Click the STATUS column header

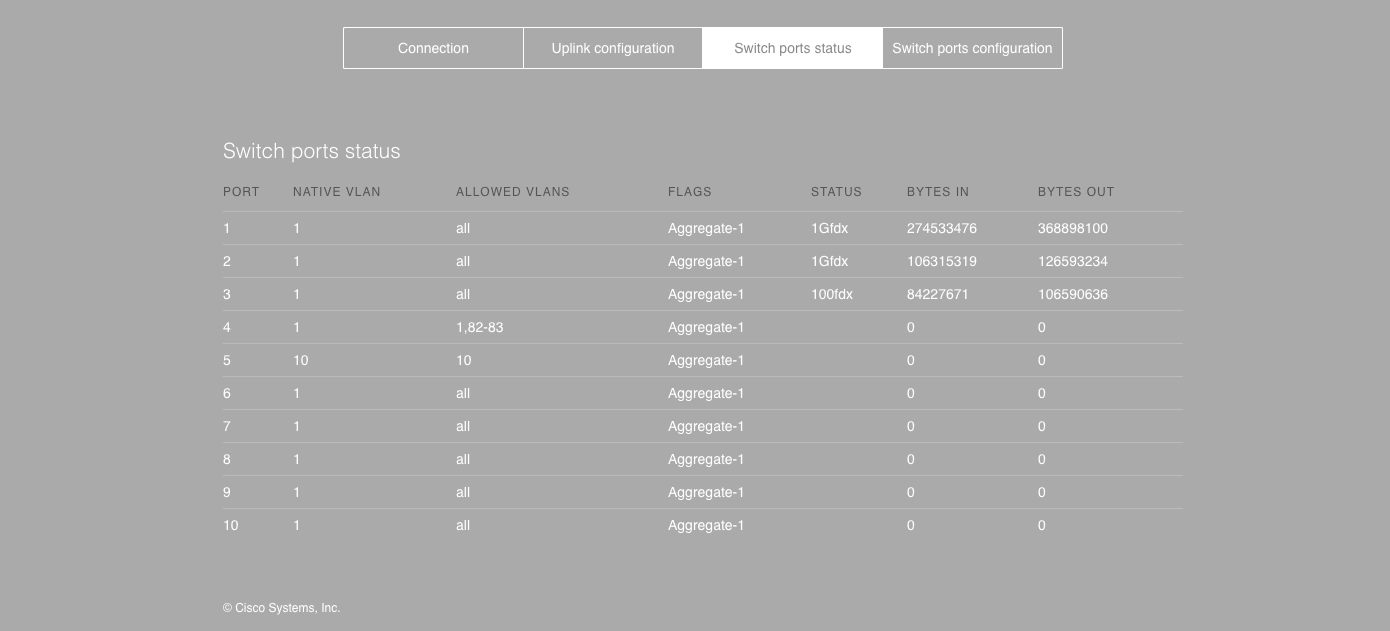(x=837, y=192)
